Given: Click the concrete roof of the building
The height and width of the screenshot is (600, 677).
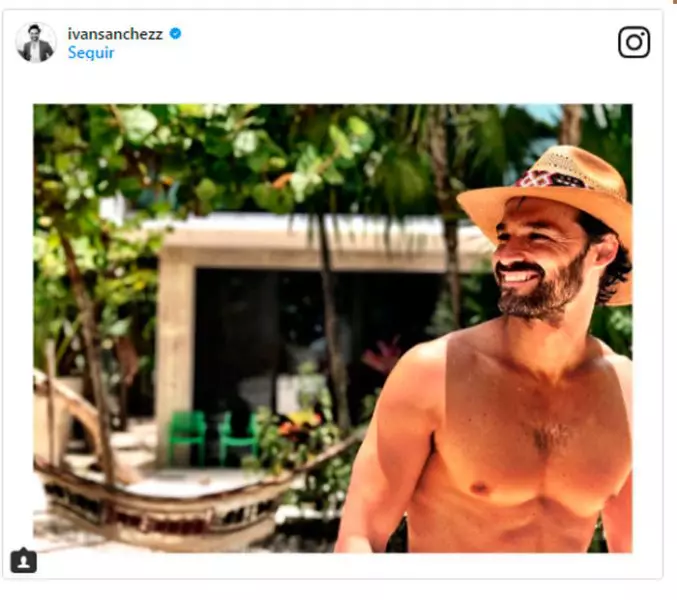Looking at the screenshot, I should tap(300, 240).
